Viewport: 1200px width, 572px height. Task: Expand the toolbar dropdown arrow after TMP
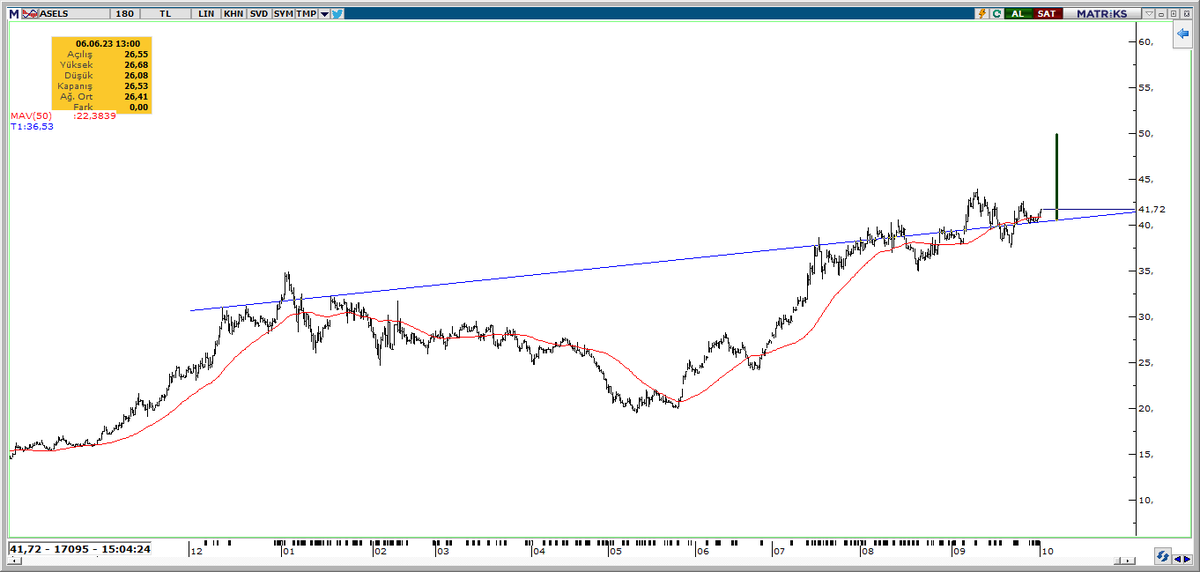point(324,14)
